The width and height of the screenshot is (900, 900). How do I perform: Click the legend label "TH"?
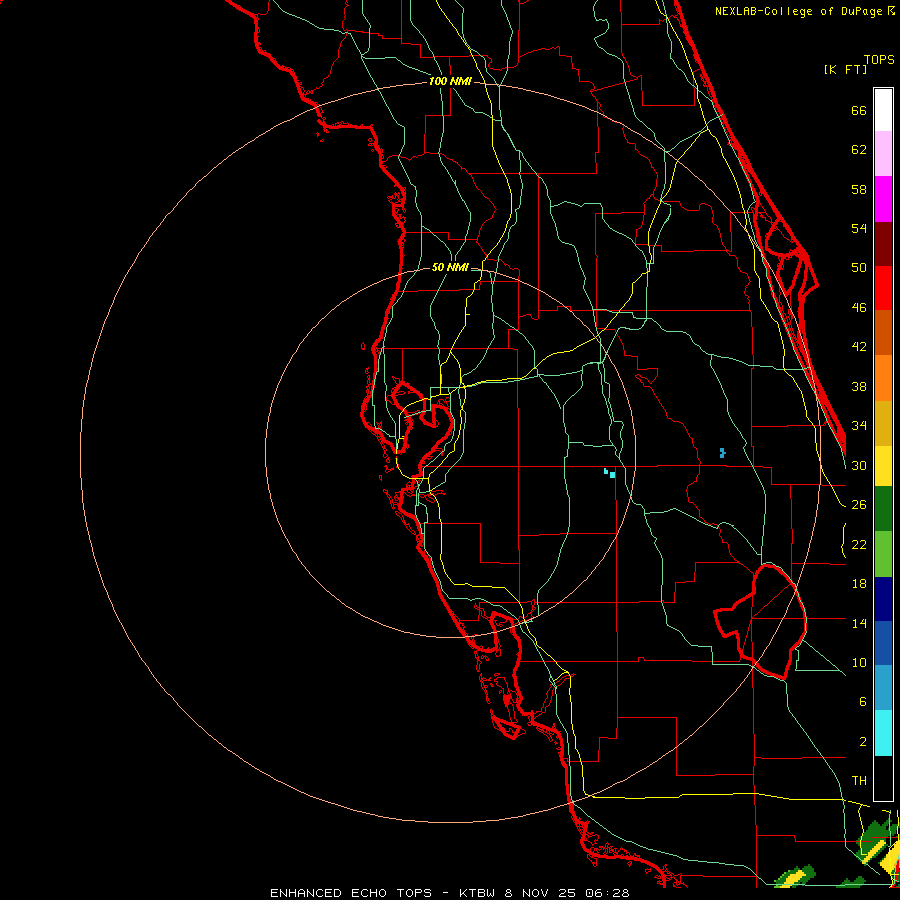(859, 780)
